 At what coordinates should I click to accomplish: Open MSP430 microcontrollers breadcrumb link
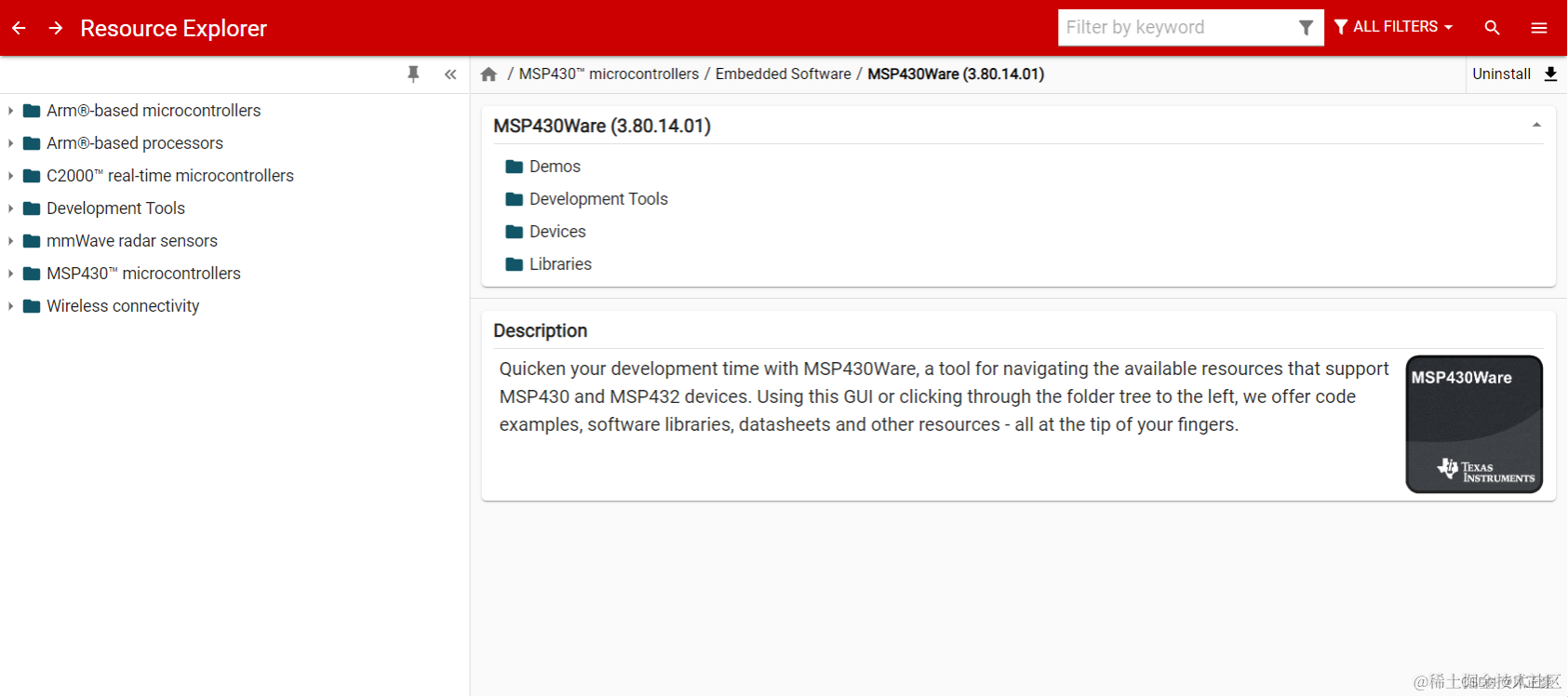609,74
